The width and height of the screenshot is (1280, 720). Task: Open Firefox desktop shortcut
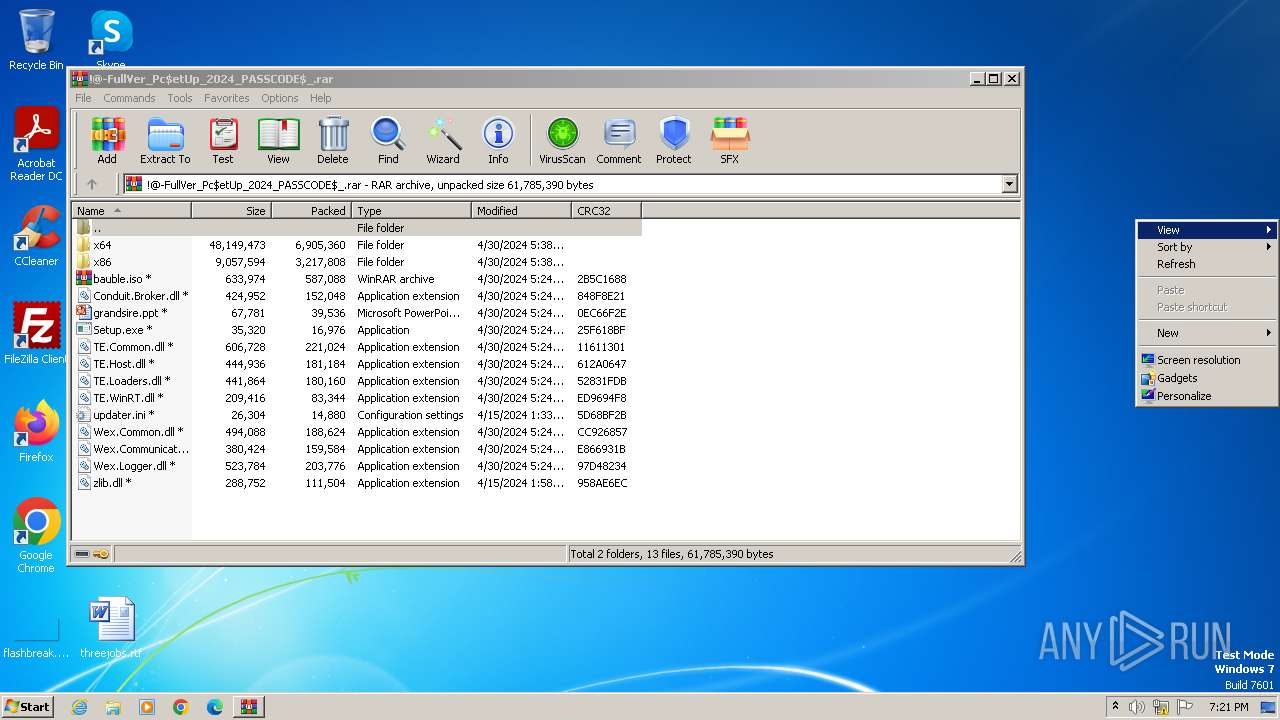[36, 431]
